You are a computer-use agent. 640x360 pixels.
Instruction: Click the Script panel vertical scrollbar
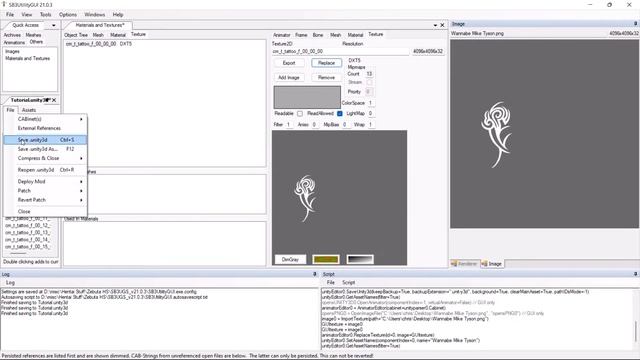[636, 318]
